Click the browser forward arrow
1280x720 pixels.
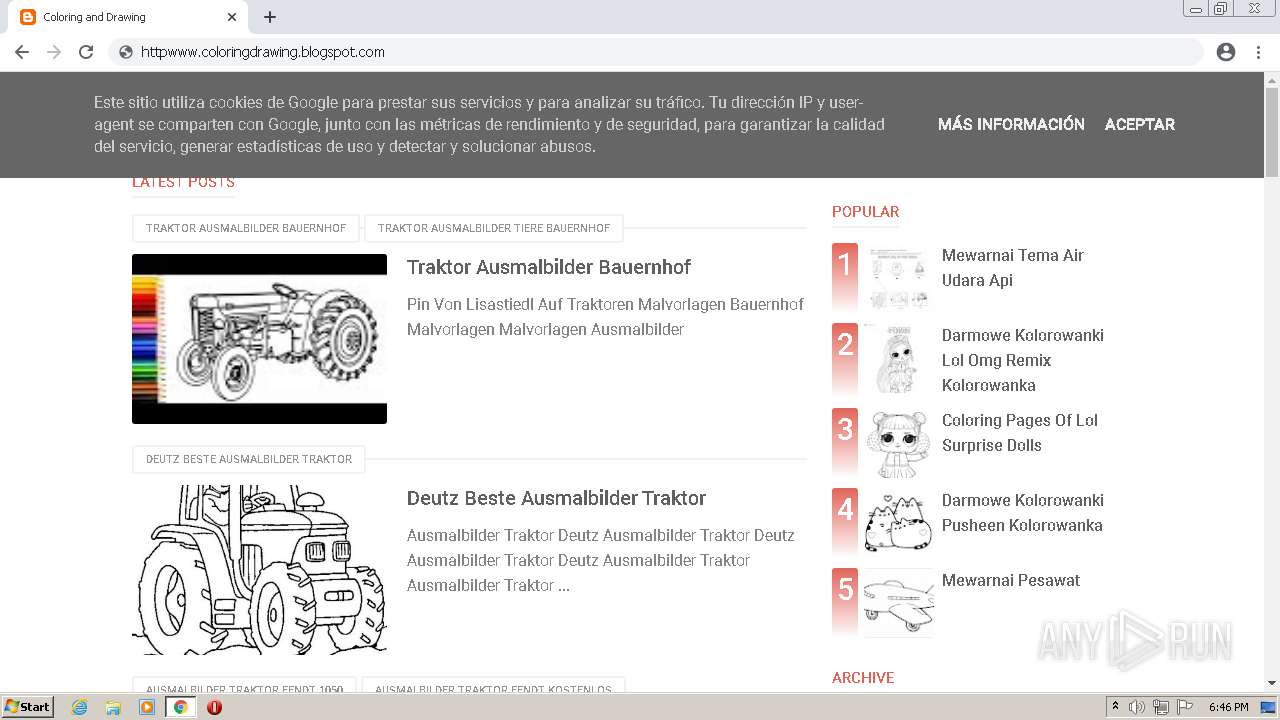point(54,52)
